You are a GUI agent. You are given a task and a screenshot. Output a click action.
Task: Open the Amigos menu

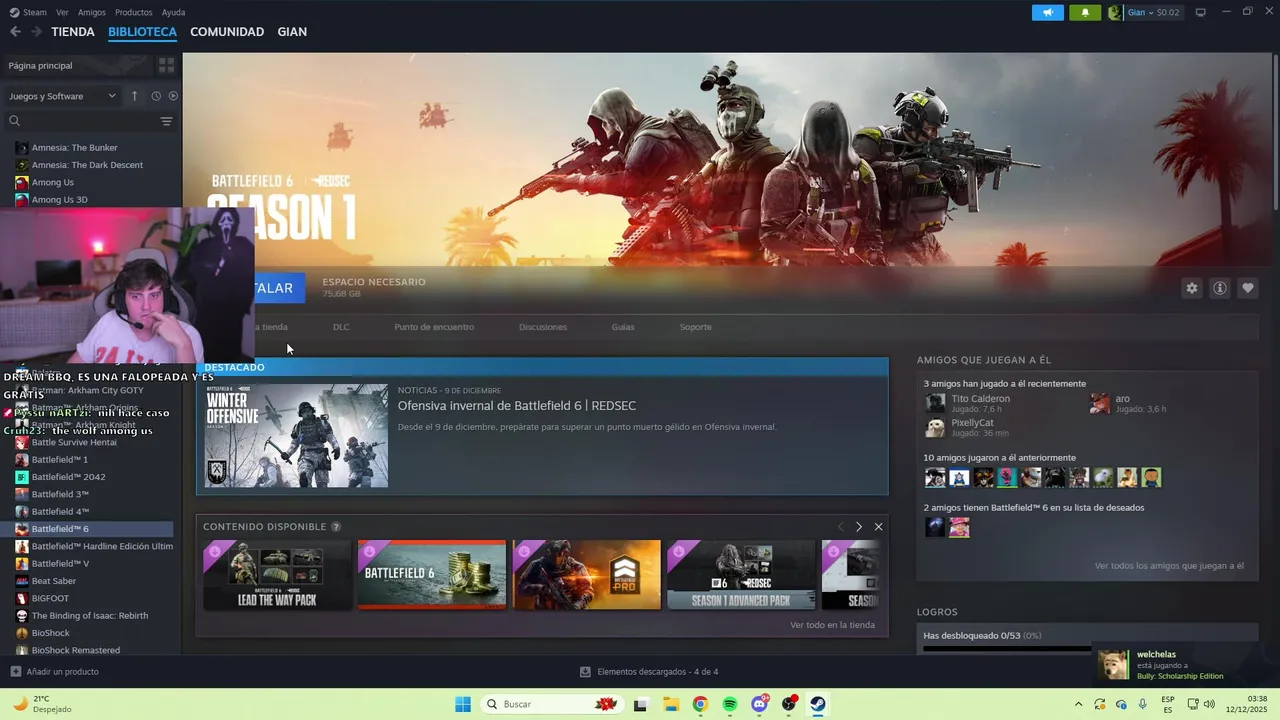coord(91,12)
